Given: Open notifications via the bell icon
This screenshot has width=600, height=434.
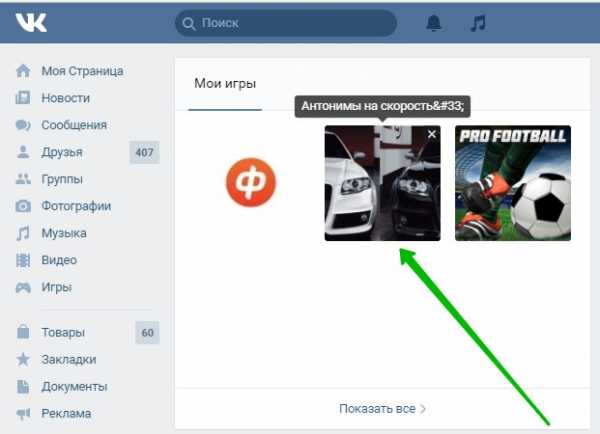Looking at the screenshot, I should pyautogui.click(x=434, y=23).
